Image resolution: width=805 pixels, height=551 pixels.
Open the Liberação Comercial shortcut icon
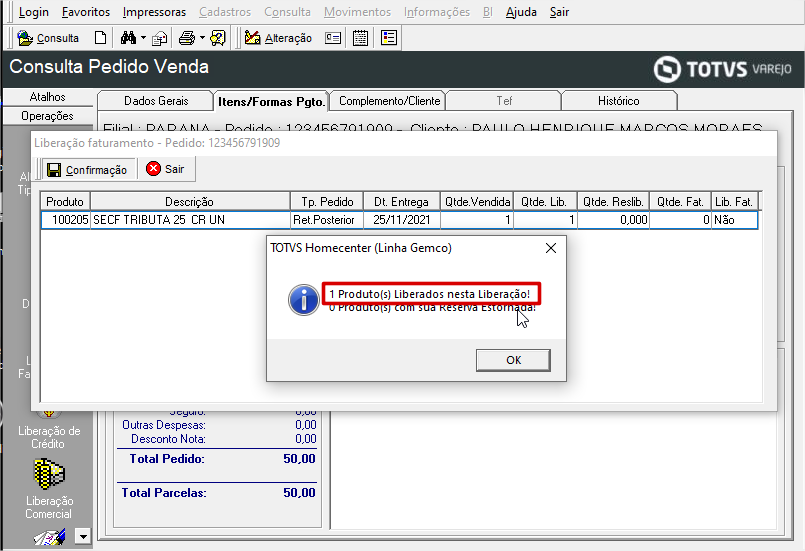[x=49, y=473]
